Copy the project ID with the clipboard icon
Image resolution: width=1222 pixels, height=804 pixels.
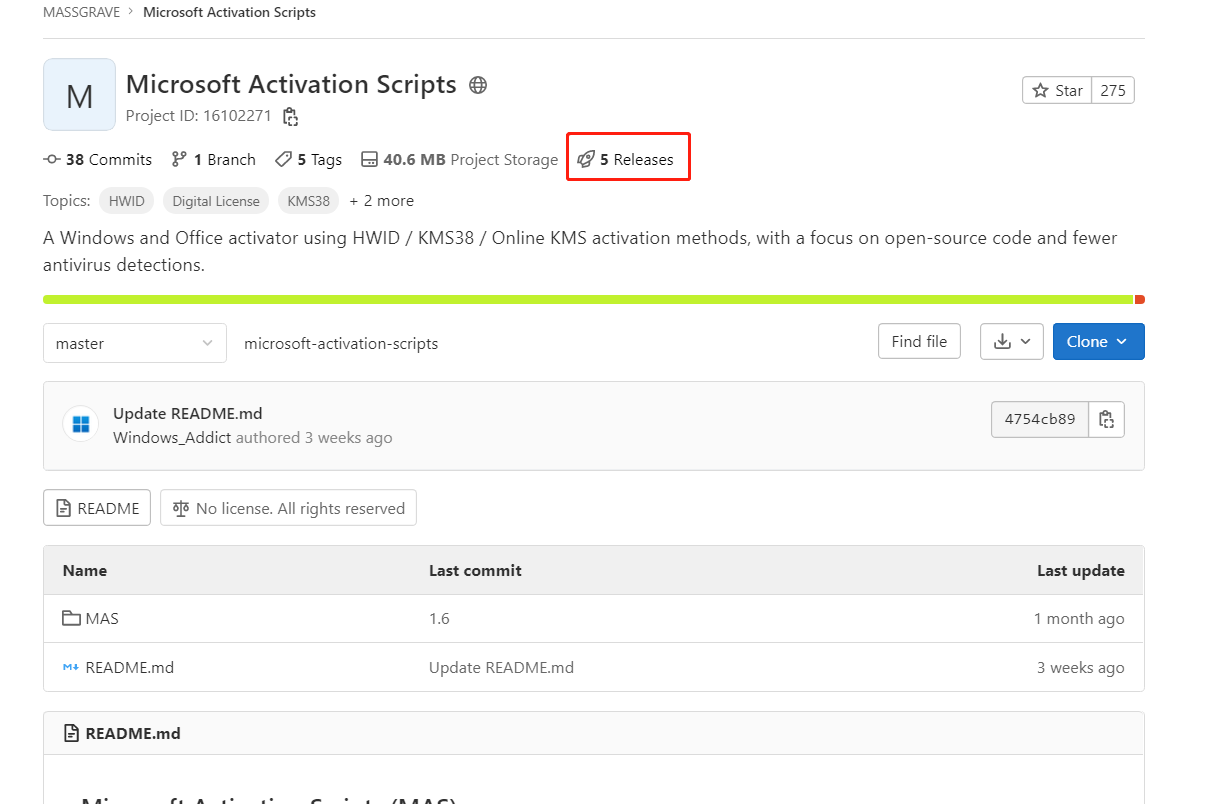click(x=290, y=116)
